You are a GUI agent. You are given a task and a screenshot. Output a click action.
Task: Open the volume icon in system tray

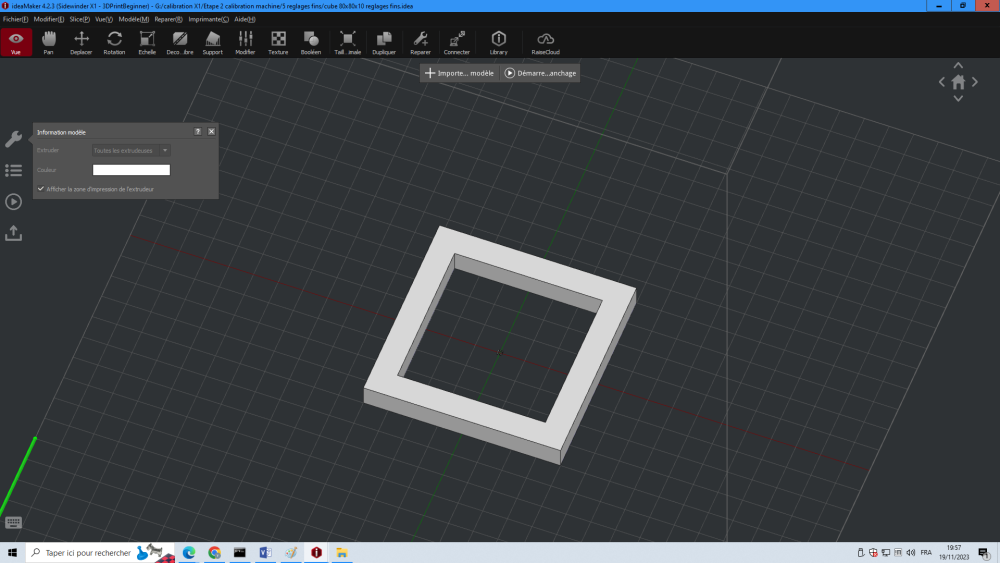pos(911,553)
